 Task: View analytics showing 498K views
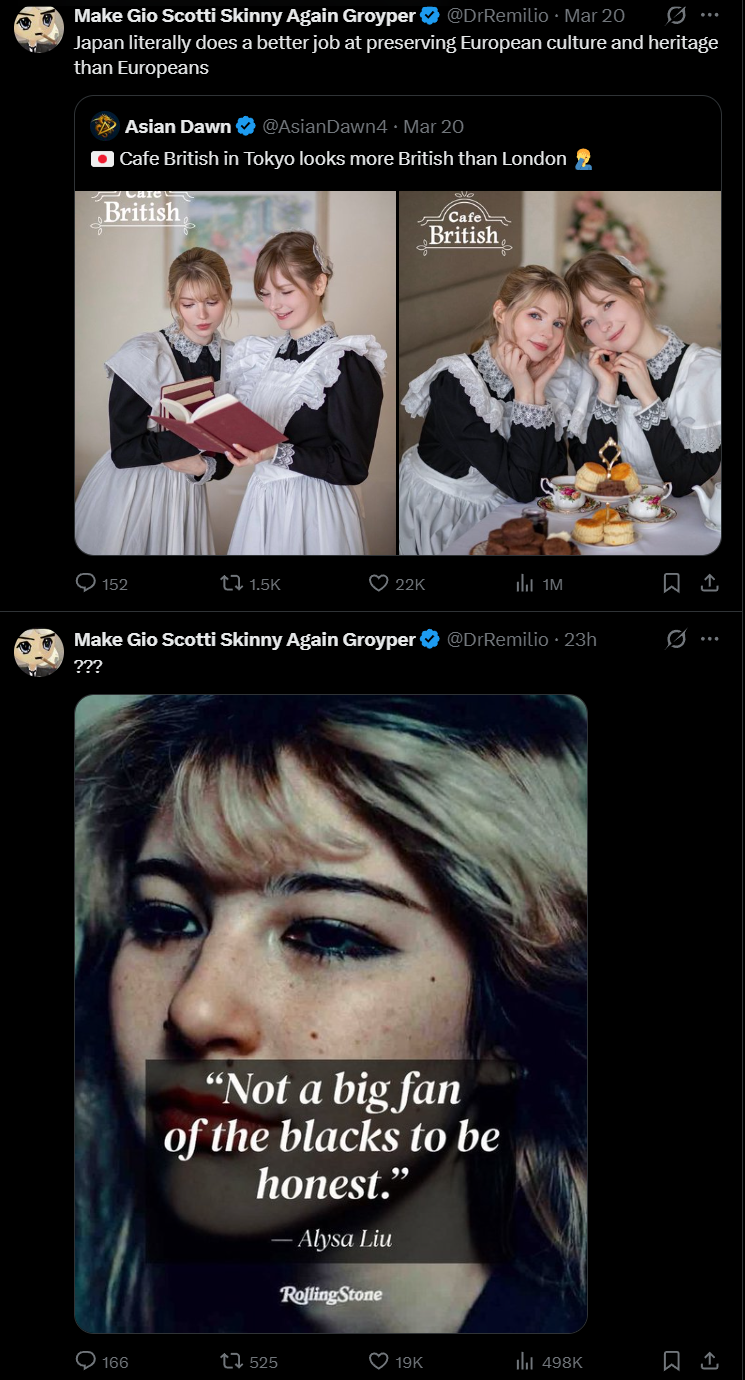(548, 1361)
